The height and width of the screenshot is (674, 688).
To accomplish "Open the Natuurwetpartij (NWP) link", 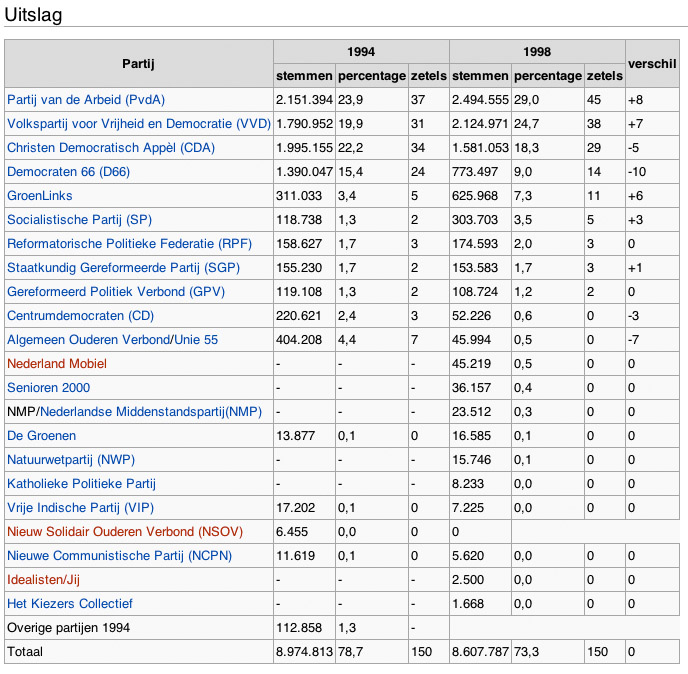I will pos(71,460).
